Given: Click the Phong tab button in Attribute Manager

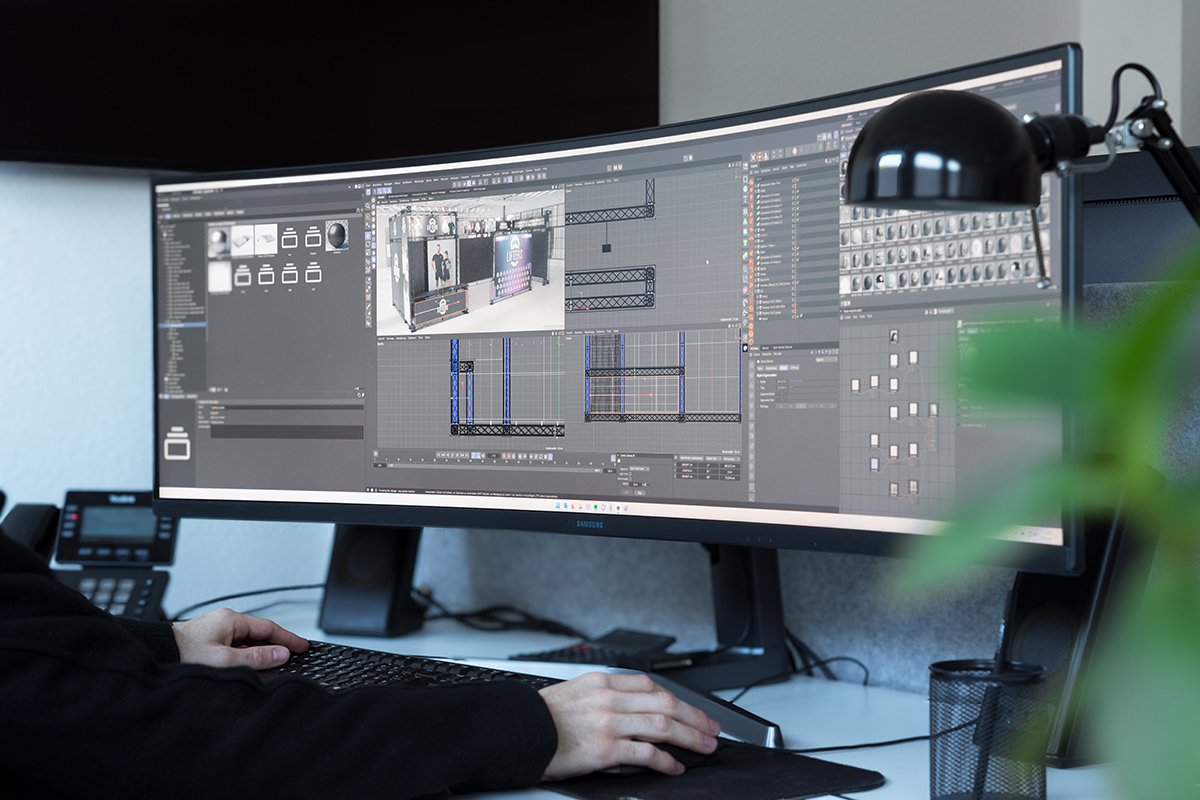Looking at the screenshot, I should [795, 368].
